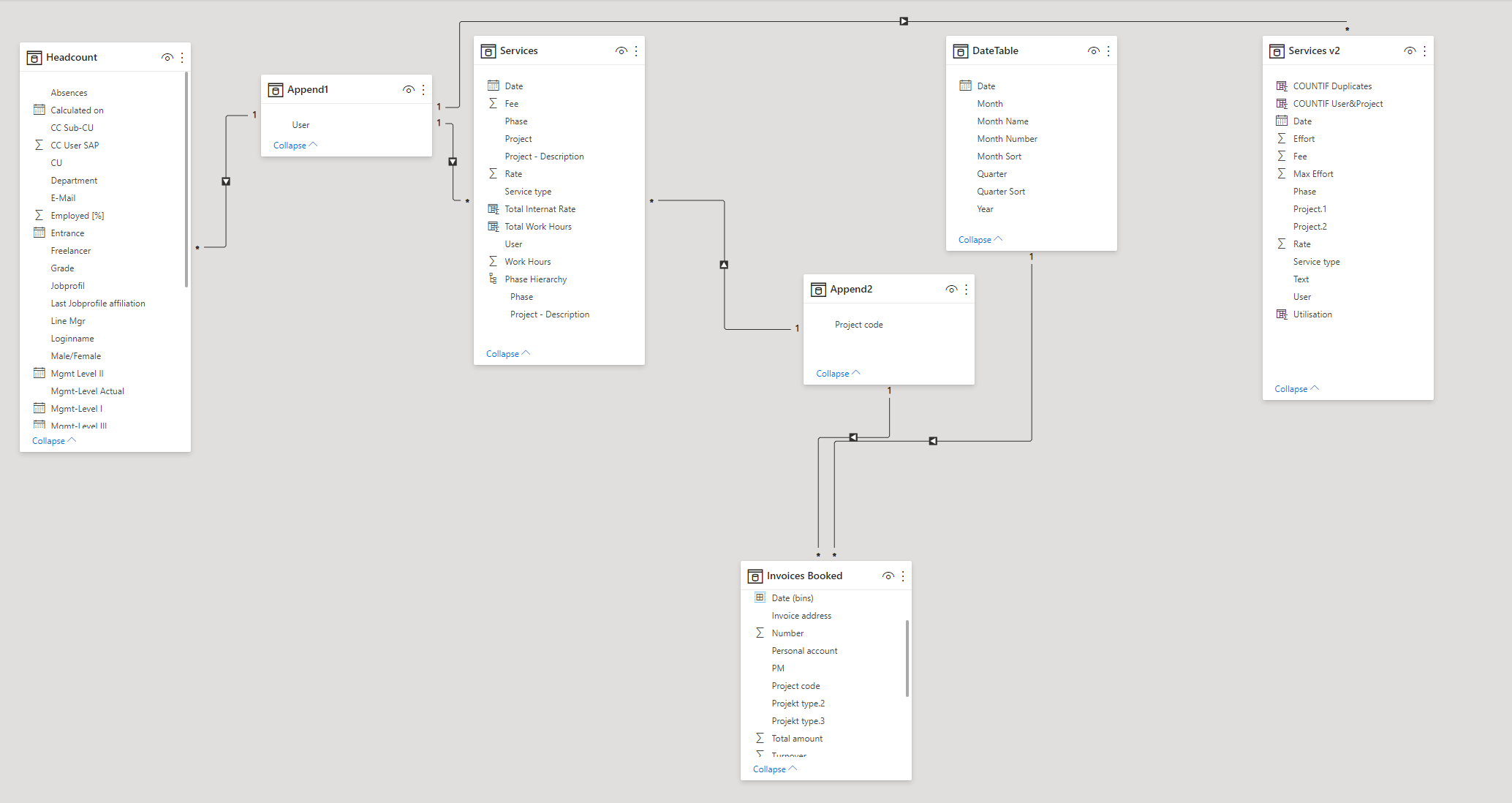Click icon next to COUNTIF Duplicates
This screenshot has height=803, width=1512.
tap(1282, 86)
